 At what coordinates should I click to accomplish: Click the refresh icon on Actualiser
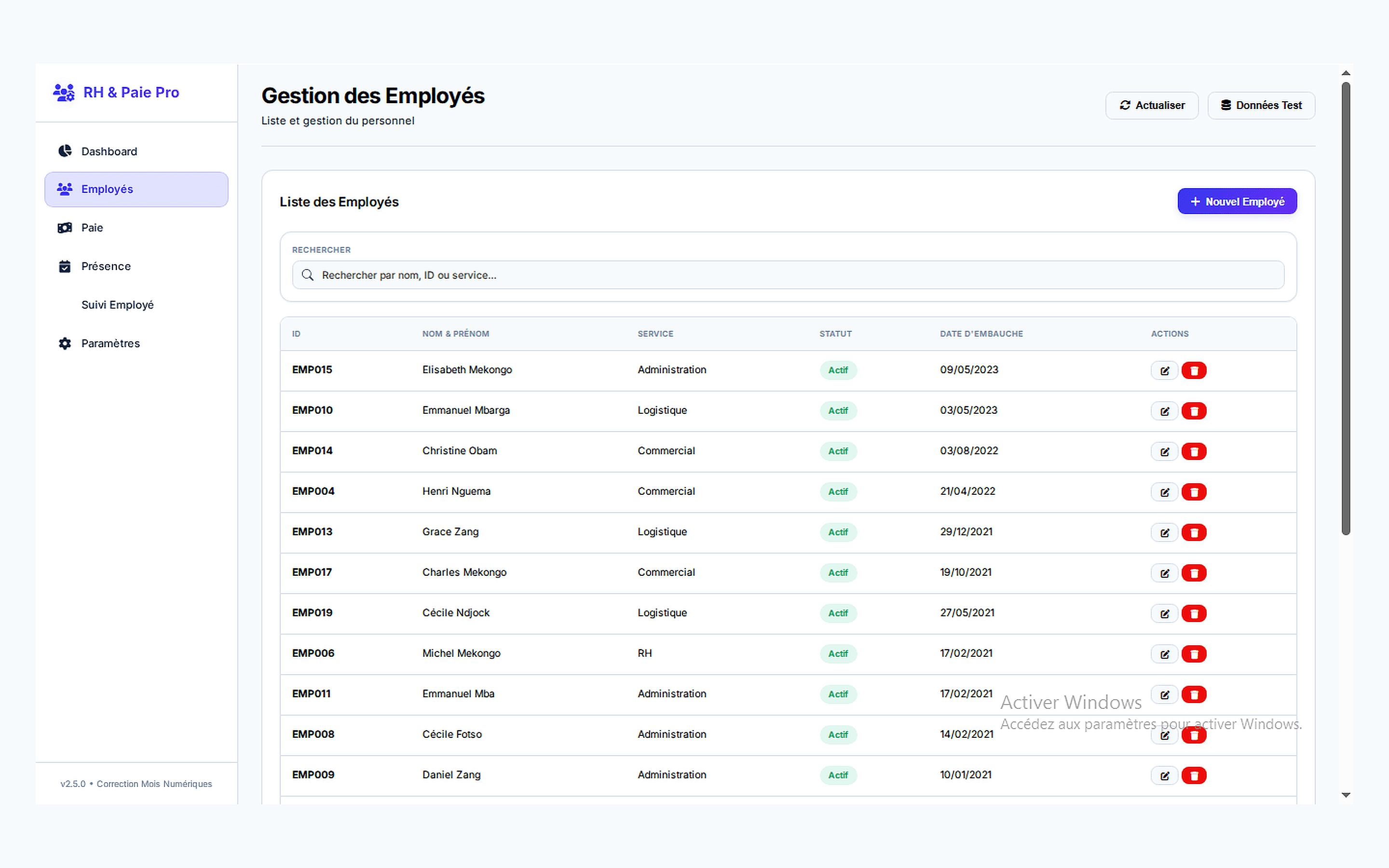[1126, 105]
